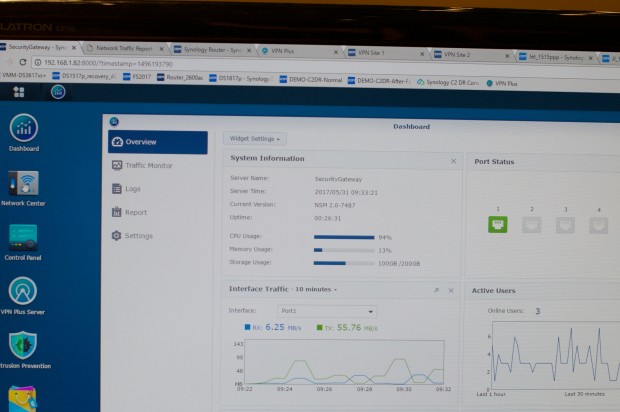Click the main menu grid icon

[19, 92]
